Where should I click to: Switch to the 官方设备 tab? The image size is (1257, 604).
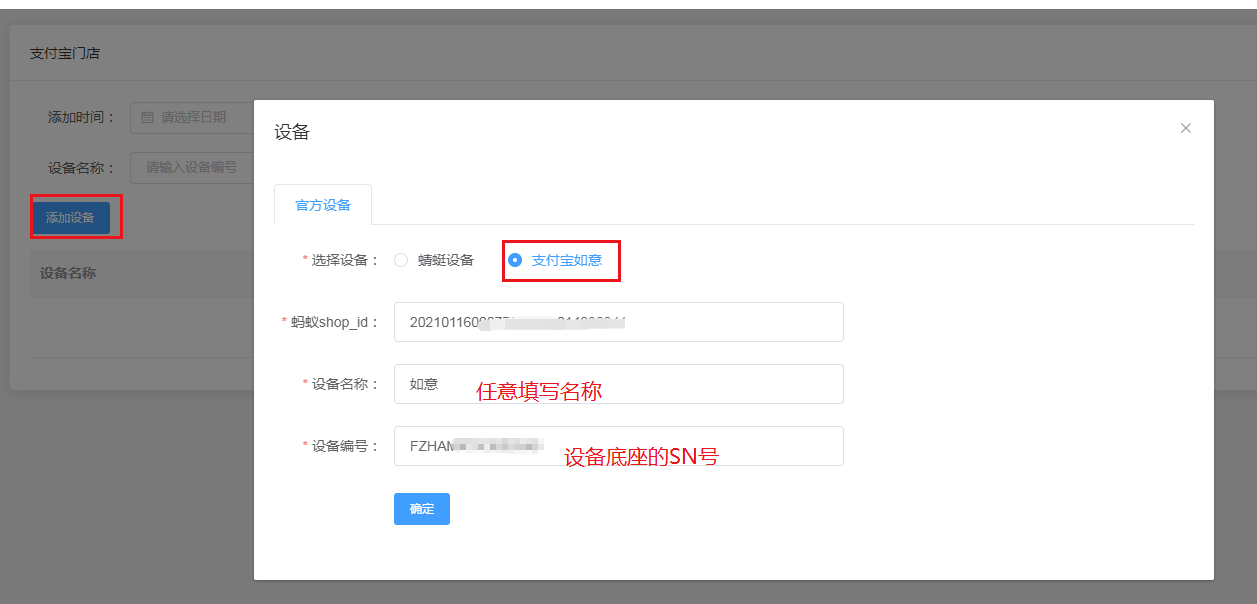323,205
